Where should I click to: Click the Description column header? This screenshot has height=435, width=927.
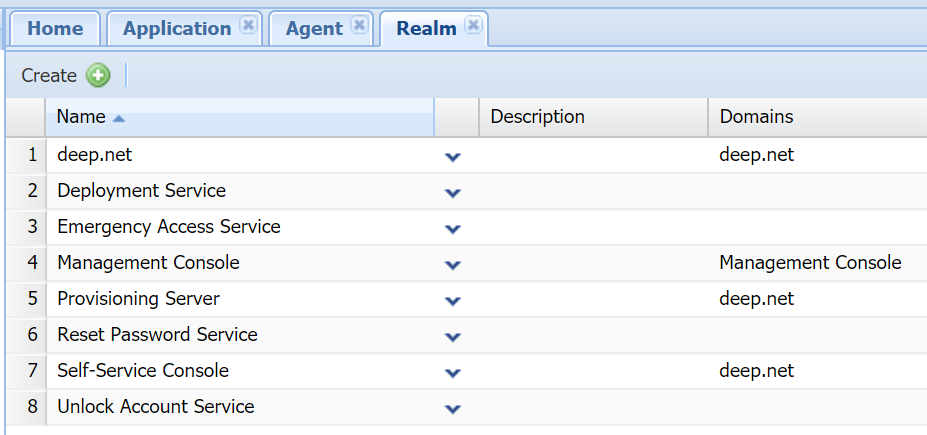537,117
